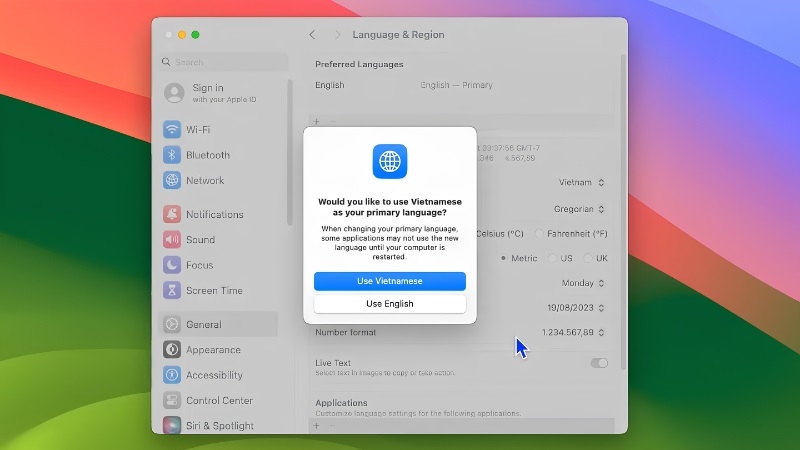The width and height of the screenshot is (800, 450).
Task: Choose the Use English button
Action: coord(390,304)
